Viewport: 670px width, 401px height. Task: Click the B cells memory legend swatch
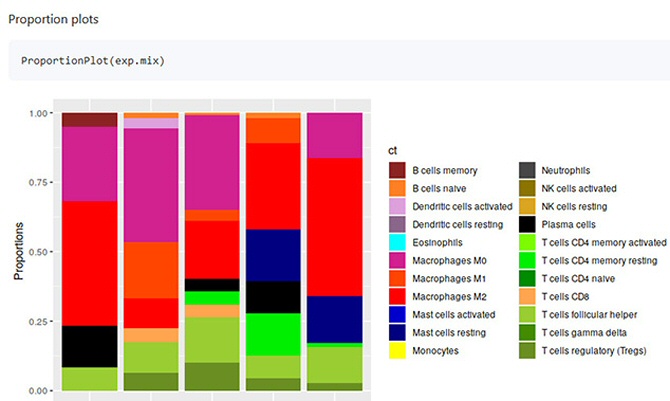click(x=398, y=170)
